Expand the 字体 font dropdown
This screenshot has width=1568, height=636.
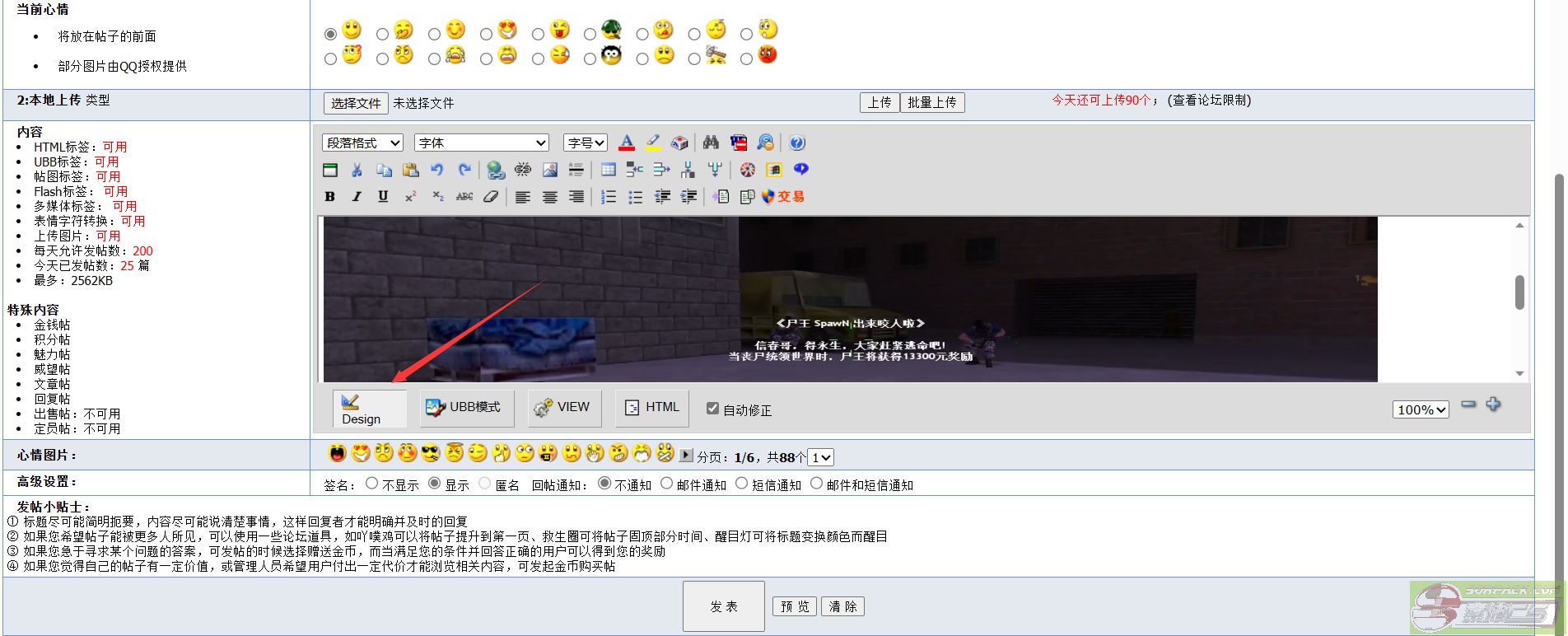click(482, 143)
